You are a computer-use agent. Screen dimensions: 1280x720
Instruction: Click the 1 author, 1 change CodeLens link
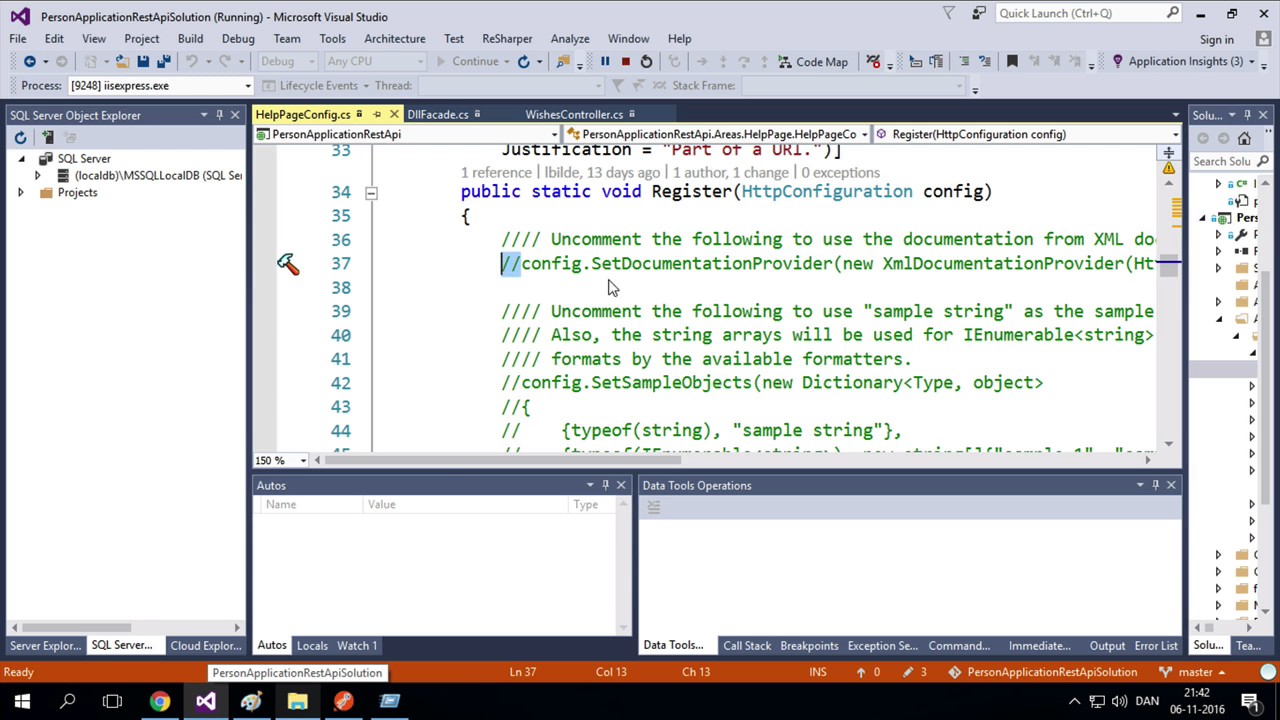(732, 173)
